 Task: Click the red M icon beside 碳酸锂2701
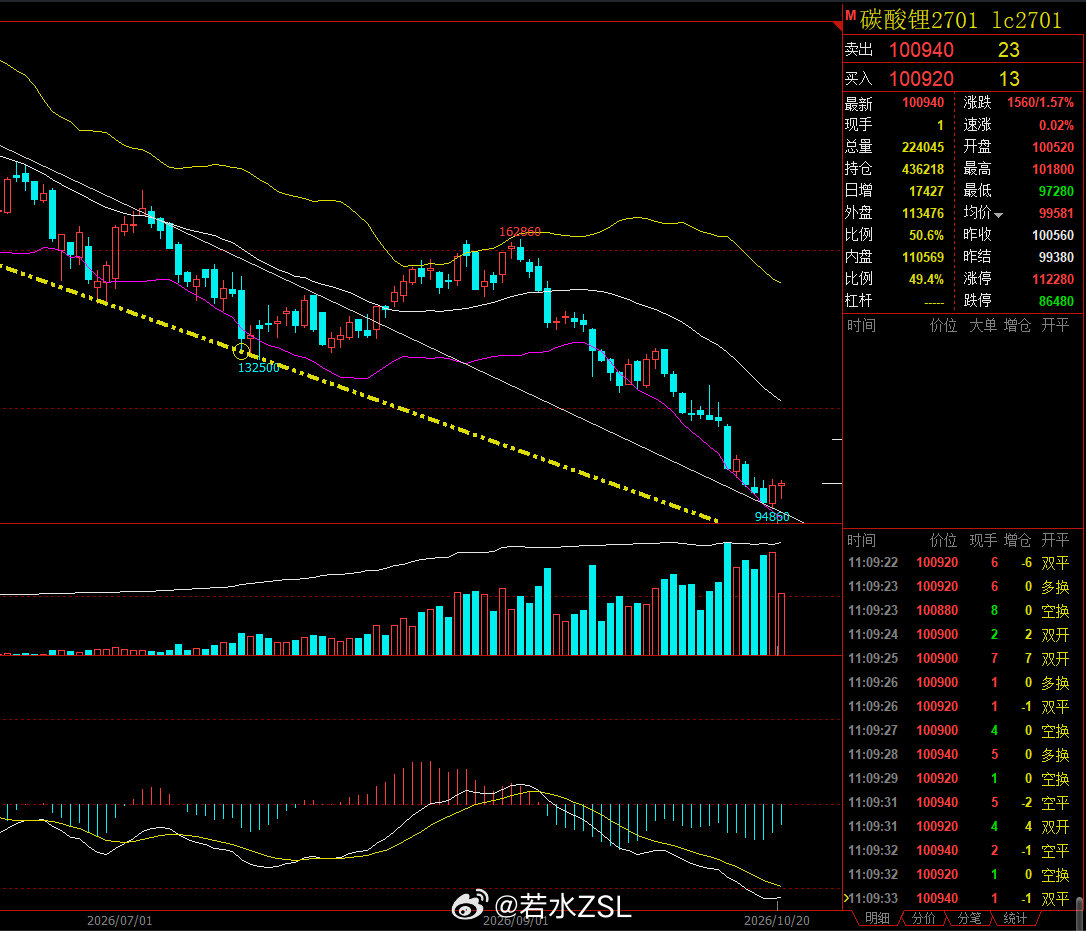tap(851, 15)
